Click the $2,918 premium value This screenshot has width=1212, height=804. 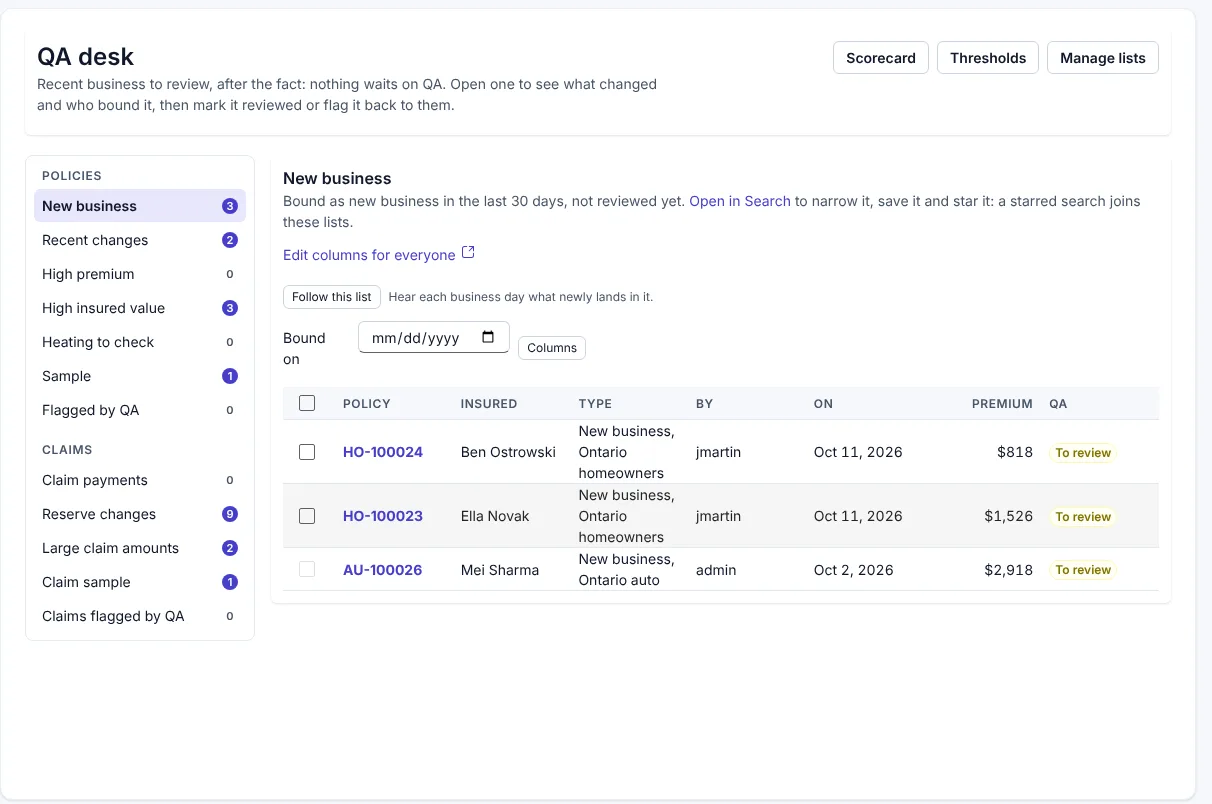1009,570
